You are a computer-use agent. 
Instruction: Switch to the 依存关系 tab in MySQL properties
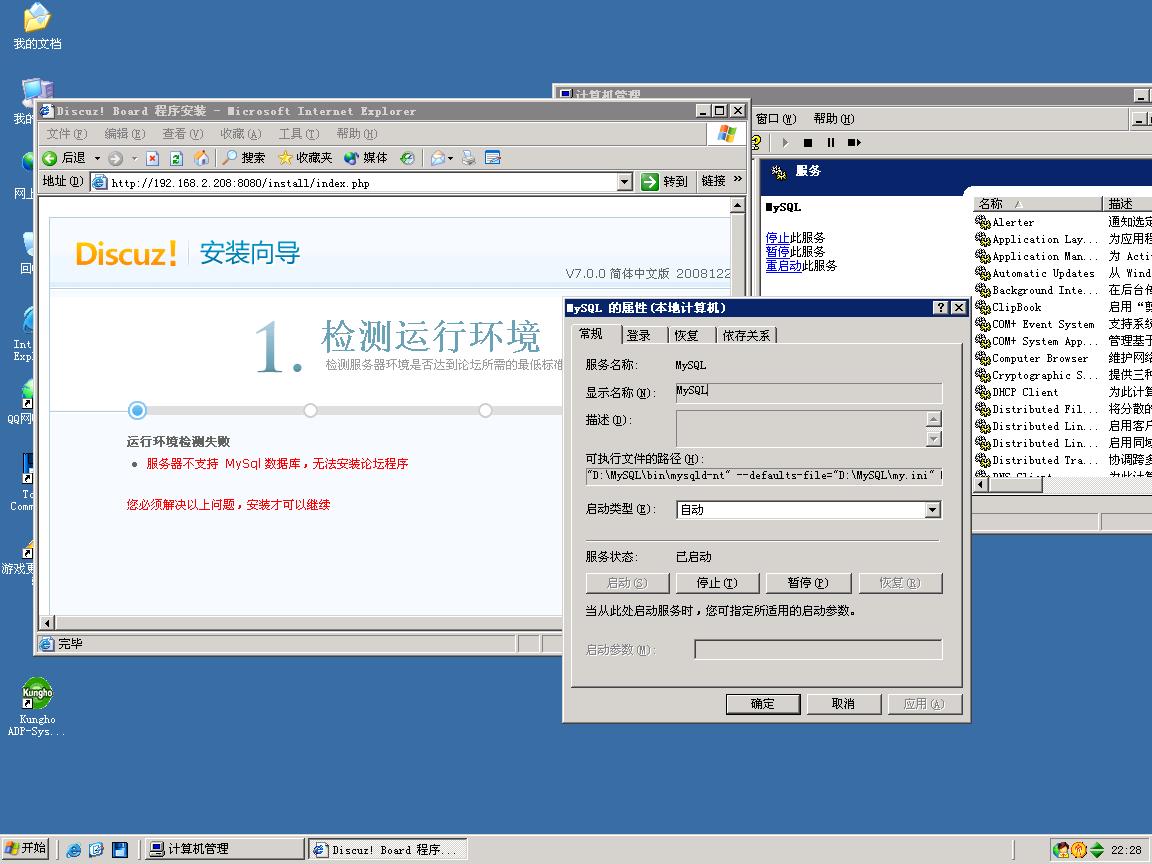pos(746,336)
